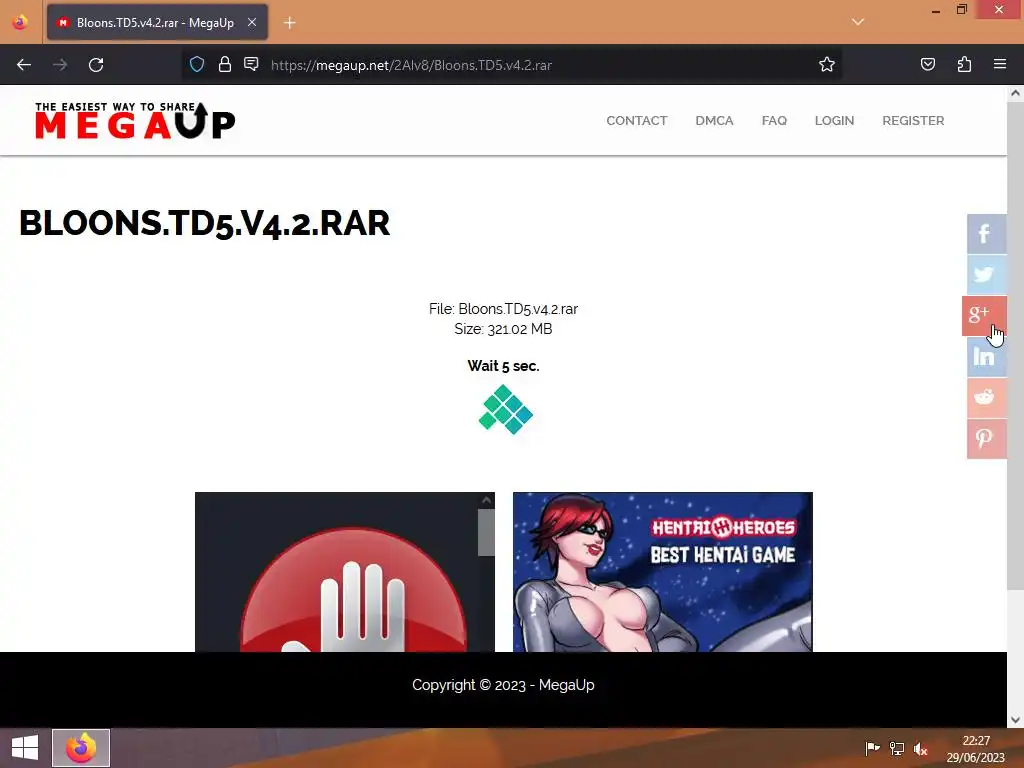Open the Action Center flag icon
1024x768 pixels.
(x=872, y=748)
